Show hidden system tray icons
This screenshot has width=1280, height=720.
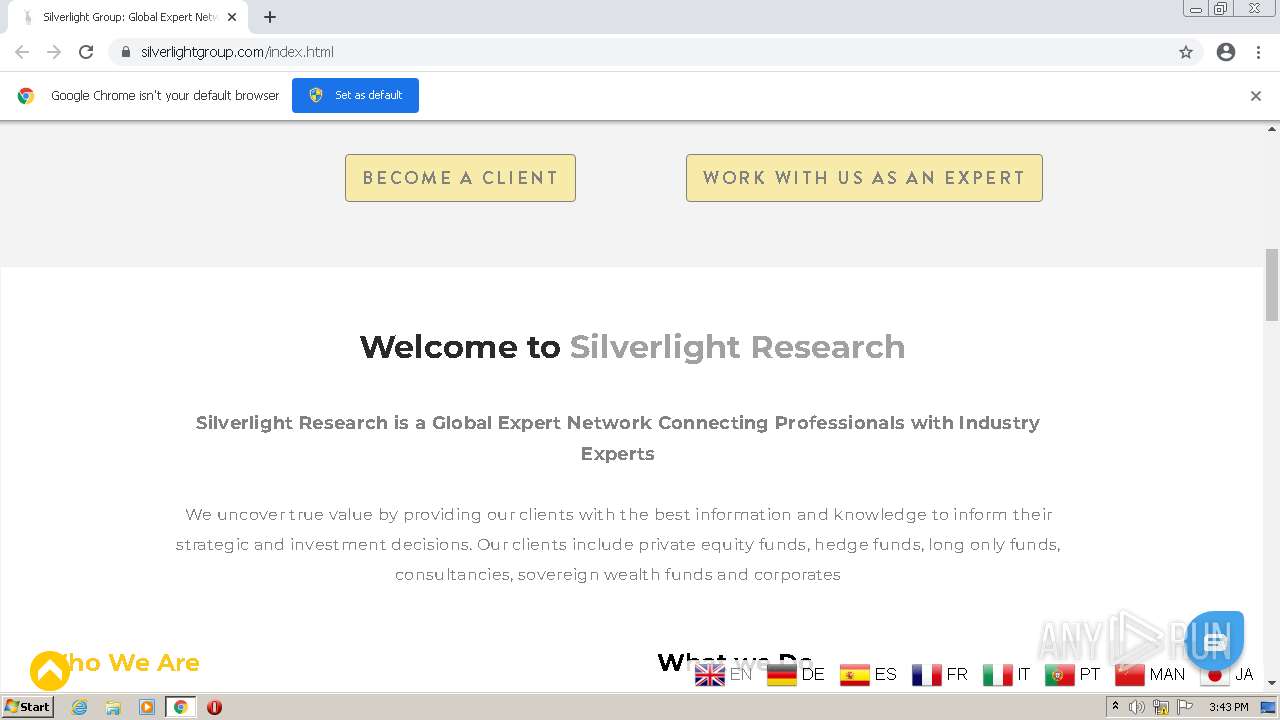pos(1115,707)
